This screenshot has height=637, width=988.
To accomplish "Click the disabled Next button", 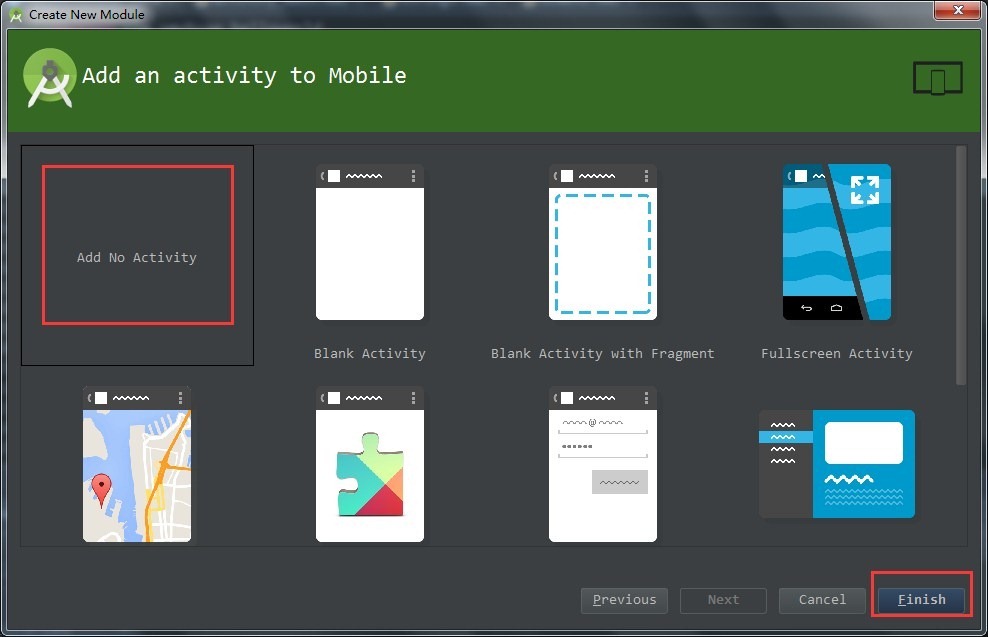I will click(723, 600).
